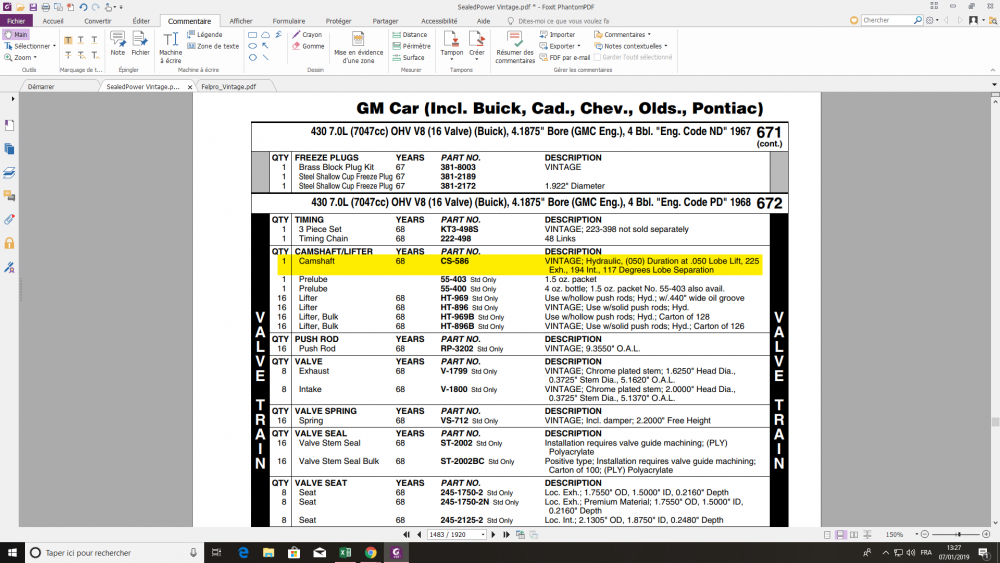This screenshot has width=1000, height=563.
Task: Click the Note comment tool
Action: [x=117, y=43]
